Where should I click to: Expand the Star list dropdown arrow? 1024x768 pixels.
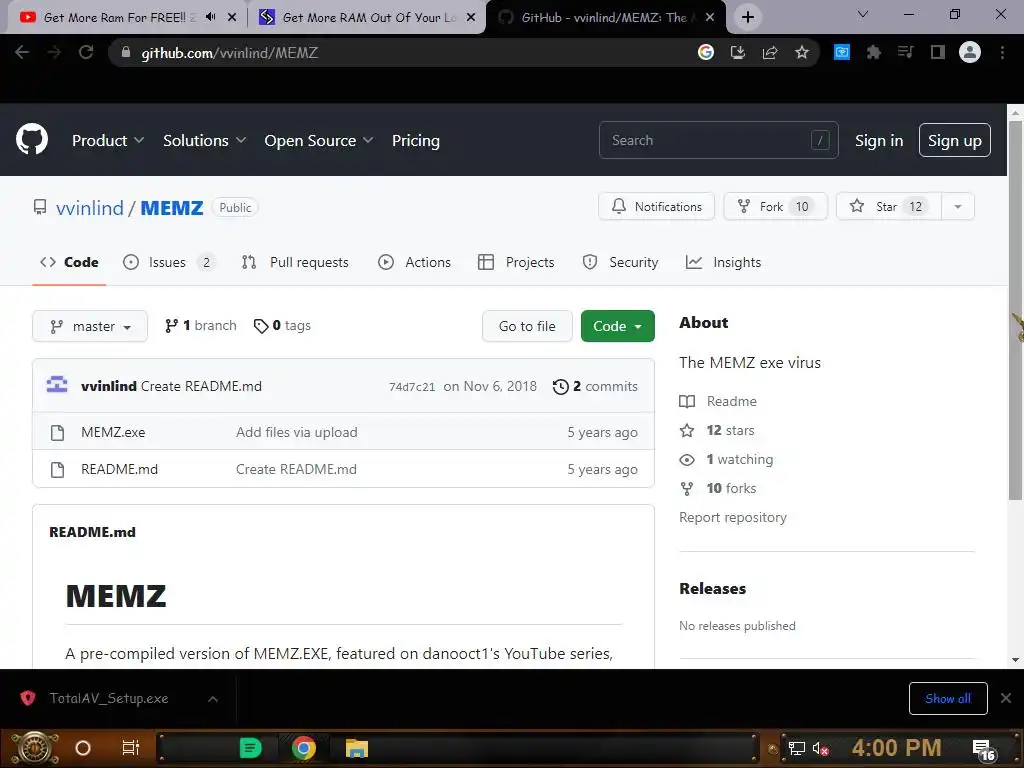pyautogui.click(x=958, y=206)
